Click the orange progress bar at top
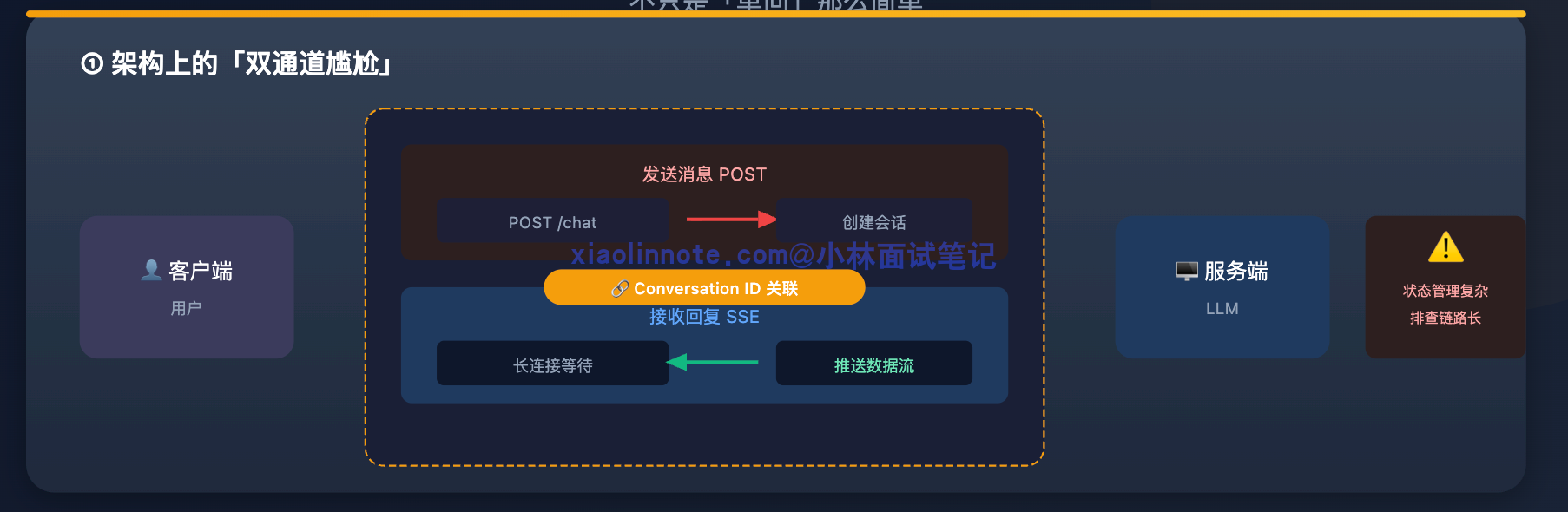This screenshot has height=512, width=1568. click(775, 14)
